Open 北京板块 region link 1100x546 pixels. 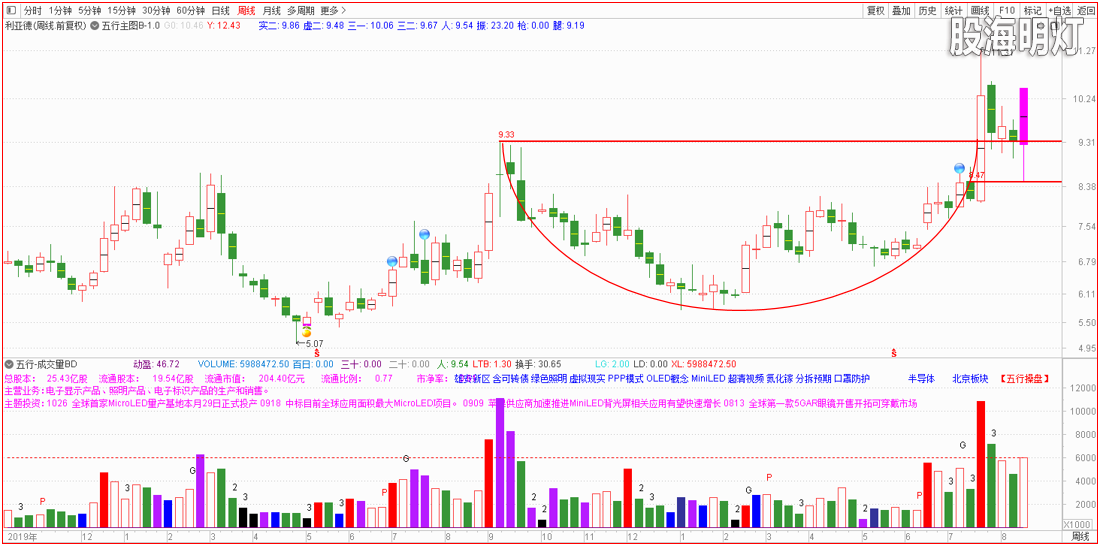point(970,379)
